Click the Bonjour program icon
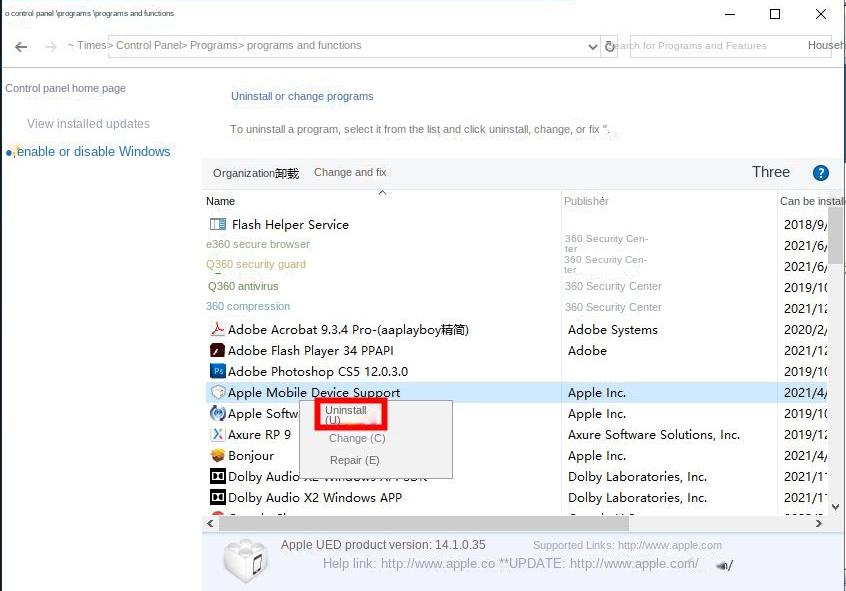 (217, 455)
